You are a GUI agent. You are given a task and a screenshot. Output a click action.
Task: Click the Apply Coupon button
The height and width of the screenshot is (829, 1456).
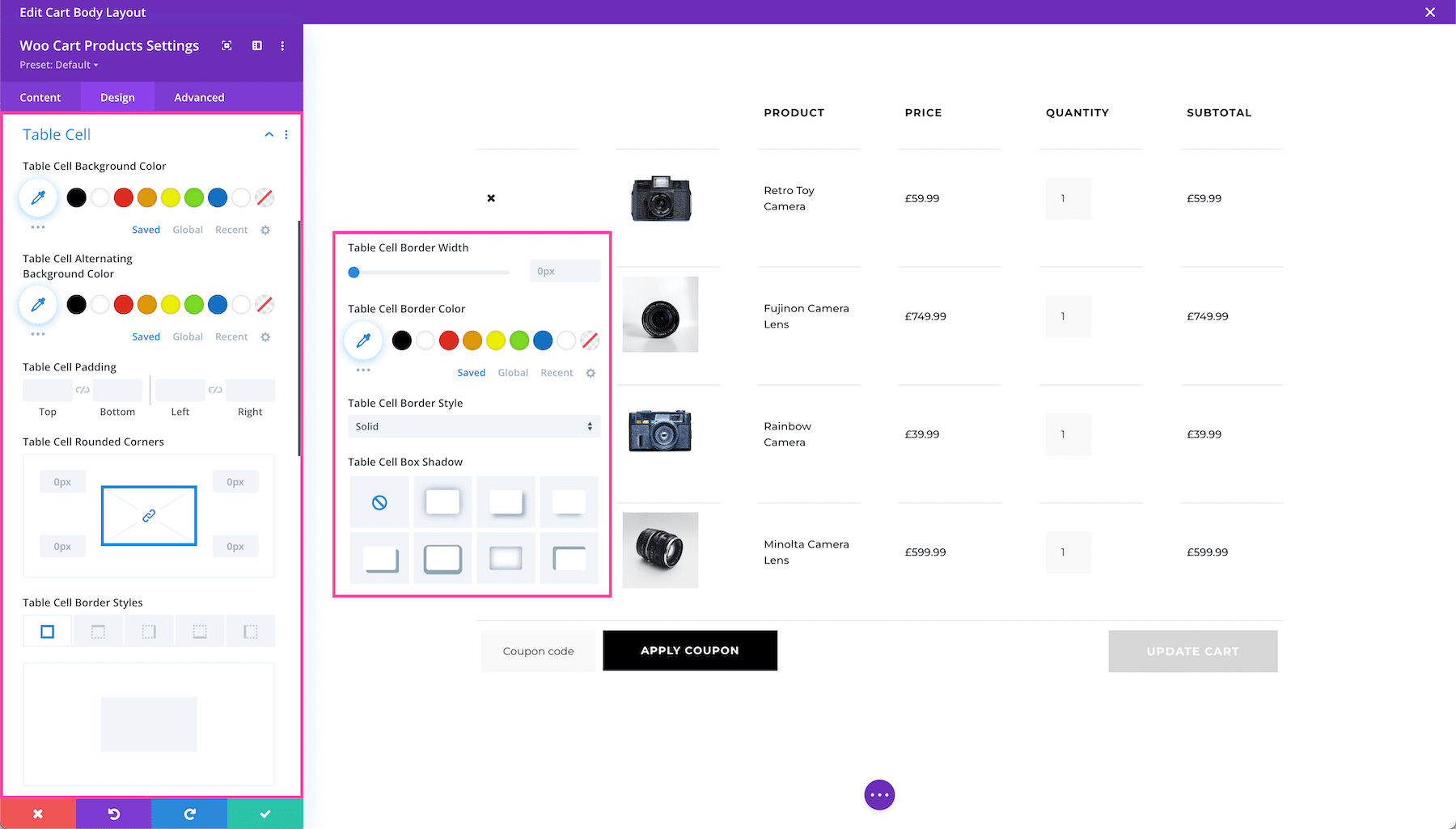(x=689, y=650)
